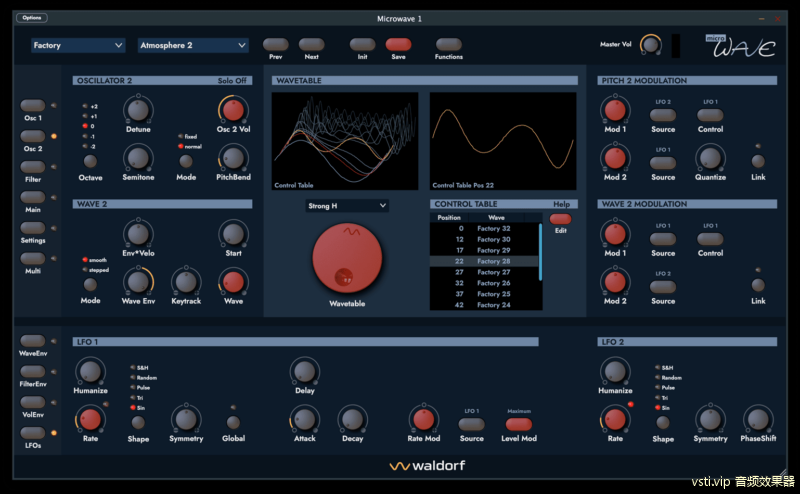Click the red Wave knob in Wave 2

233,282
